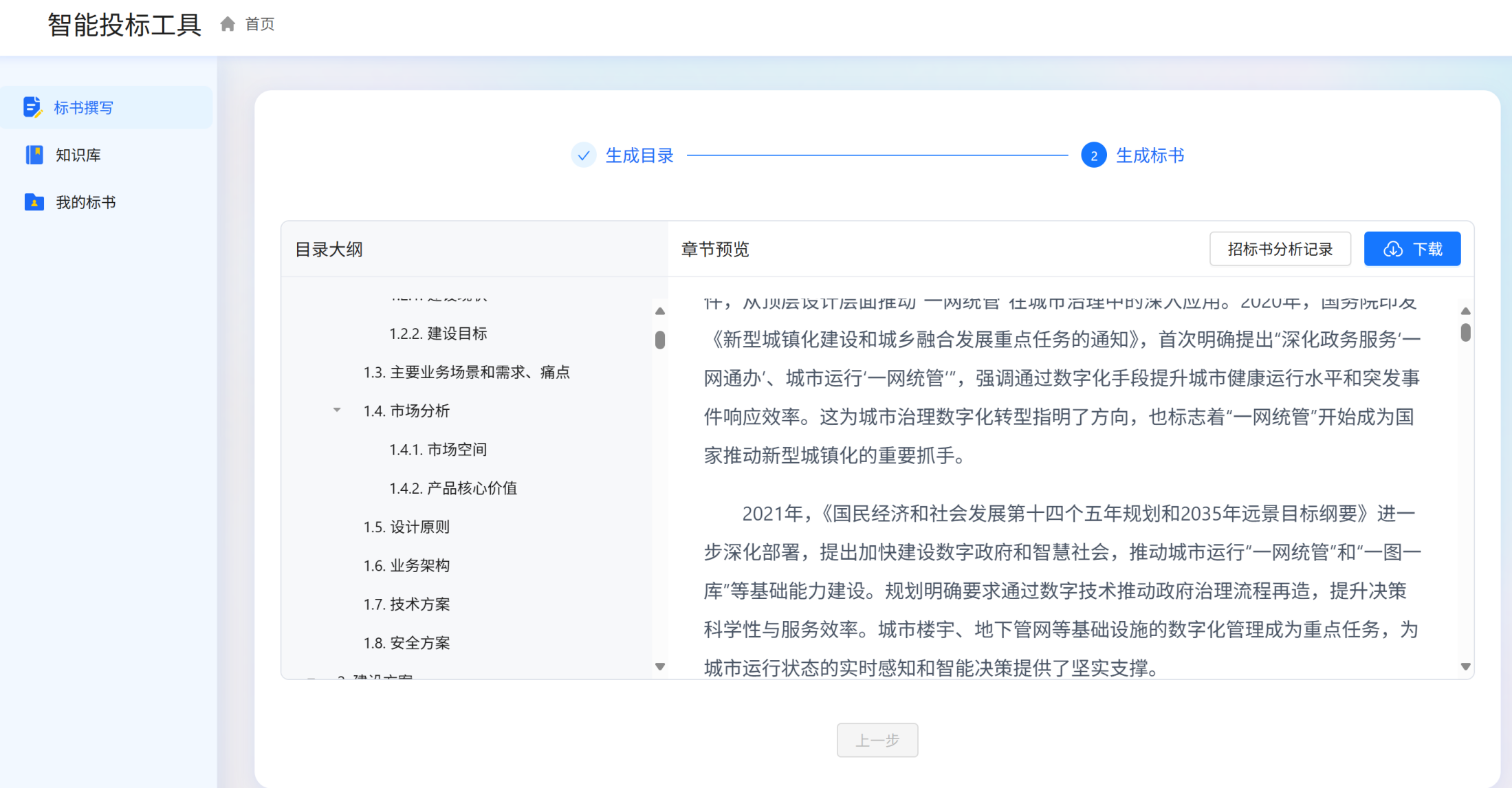The image size is (1512, 788).
Task: Open the 招标书分析记录 analysis records
Action: coord(1280,249)
